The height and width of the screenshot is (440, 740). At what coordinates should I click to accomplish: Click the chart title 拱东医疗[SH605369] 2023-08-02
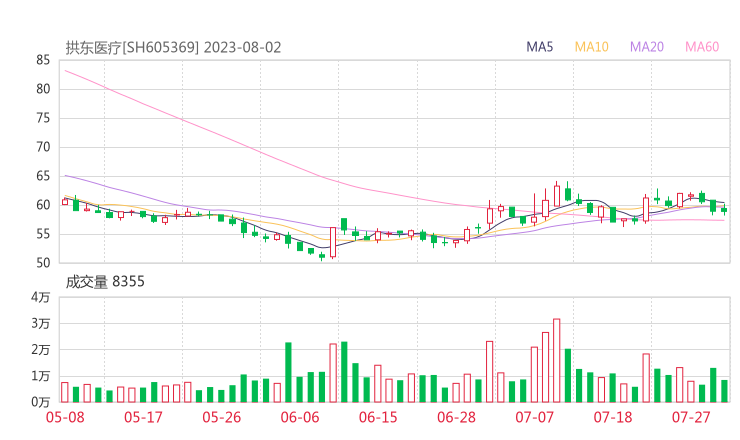coord(173,48)
